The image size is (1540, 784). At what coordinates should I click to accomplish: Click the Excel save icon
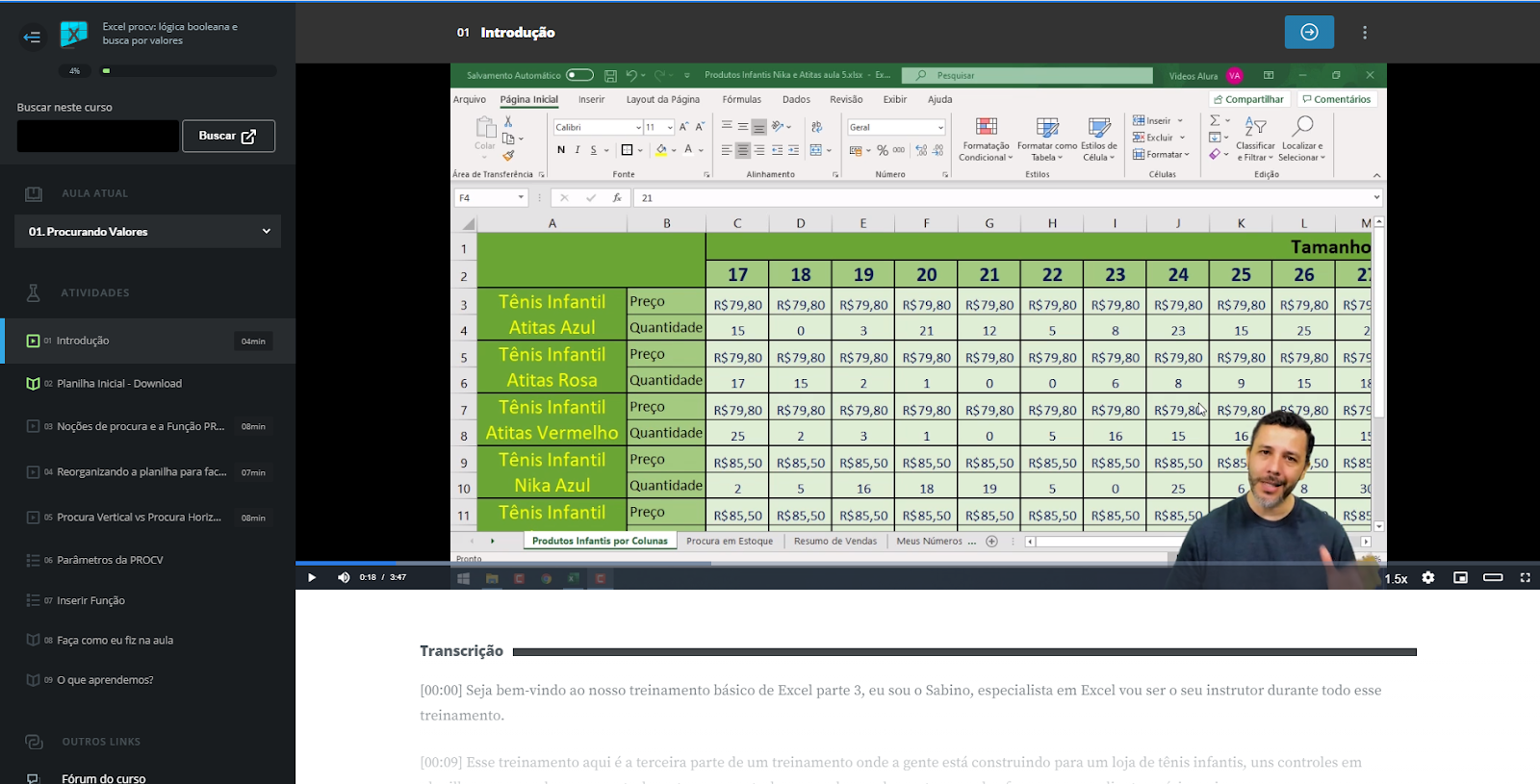(x=610, y=75)
